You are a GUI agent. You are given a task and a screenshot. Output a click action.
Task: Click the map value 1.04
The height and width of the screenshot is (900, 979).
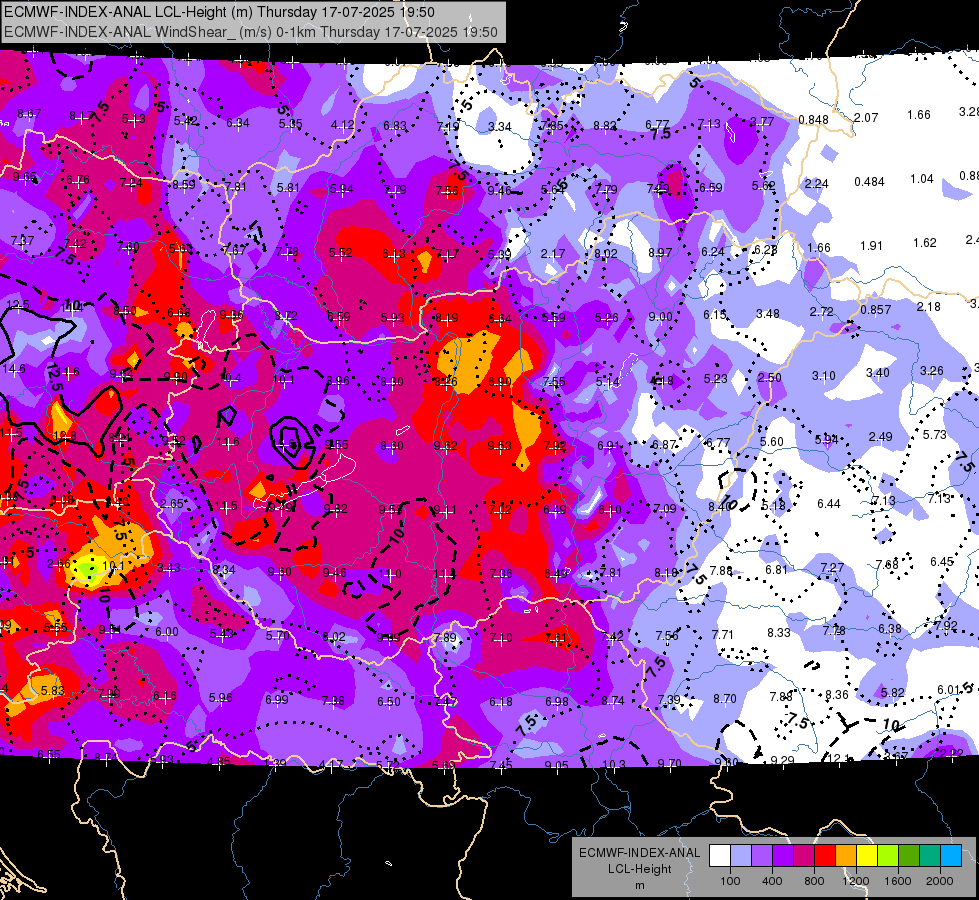pos(922,179)
